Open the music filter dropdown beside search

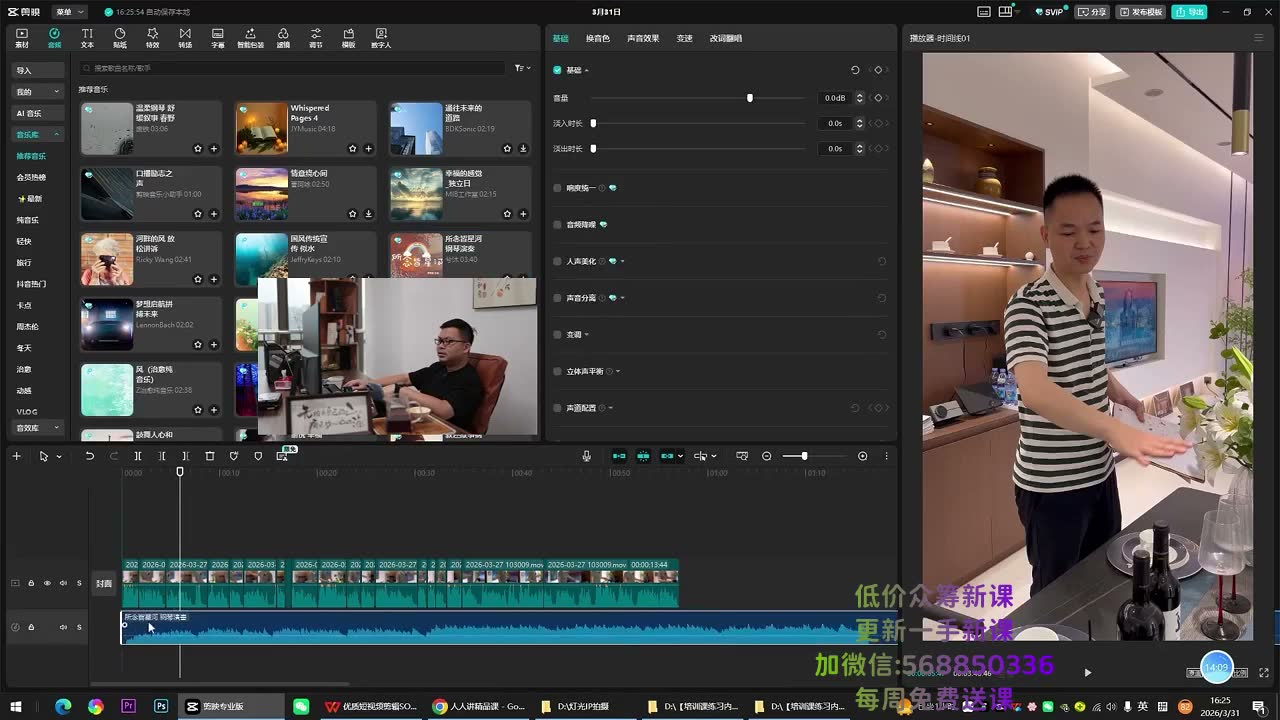click(522, 68)
